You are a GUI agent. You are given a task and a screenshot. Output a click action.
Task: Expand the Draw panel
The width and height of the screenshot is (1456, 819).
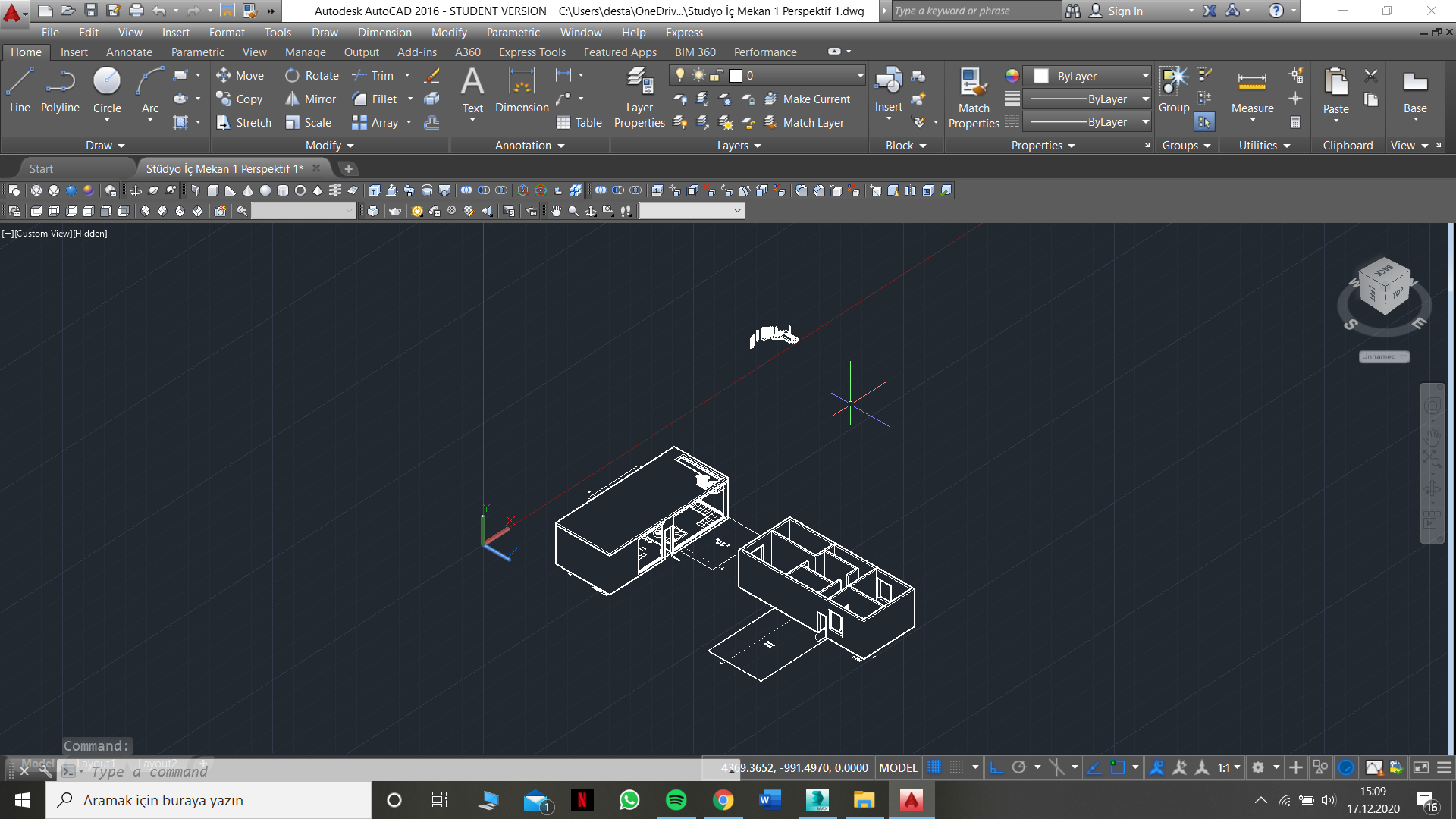point(105,145)
